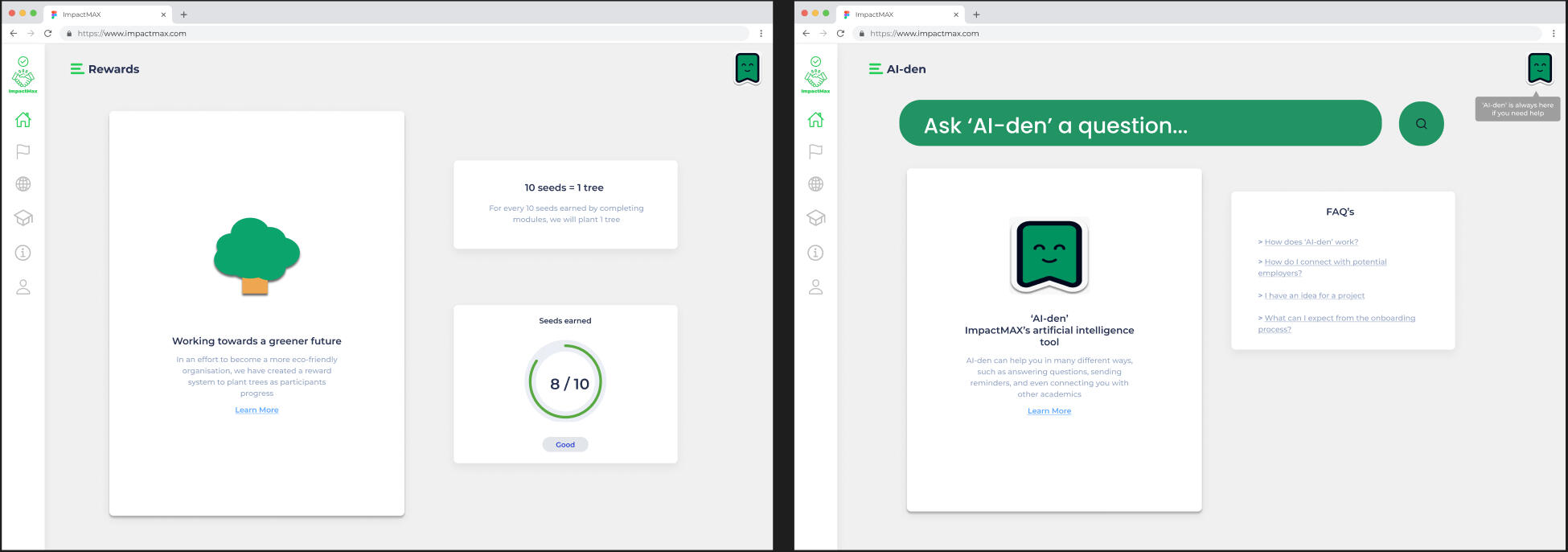Open AI-den mascot icon in Rewards window header
1568x552 pixels.
coord(748,68)
